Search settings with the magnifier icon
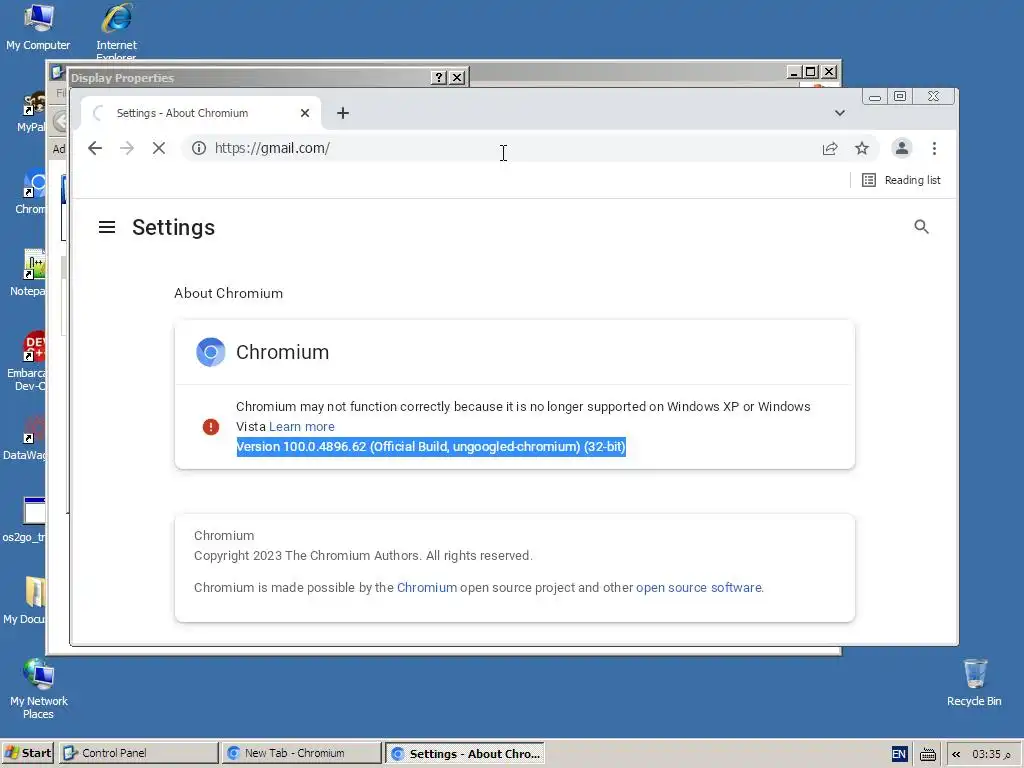 [921, 227]
